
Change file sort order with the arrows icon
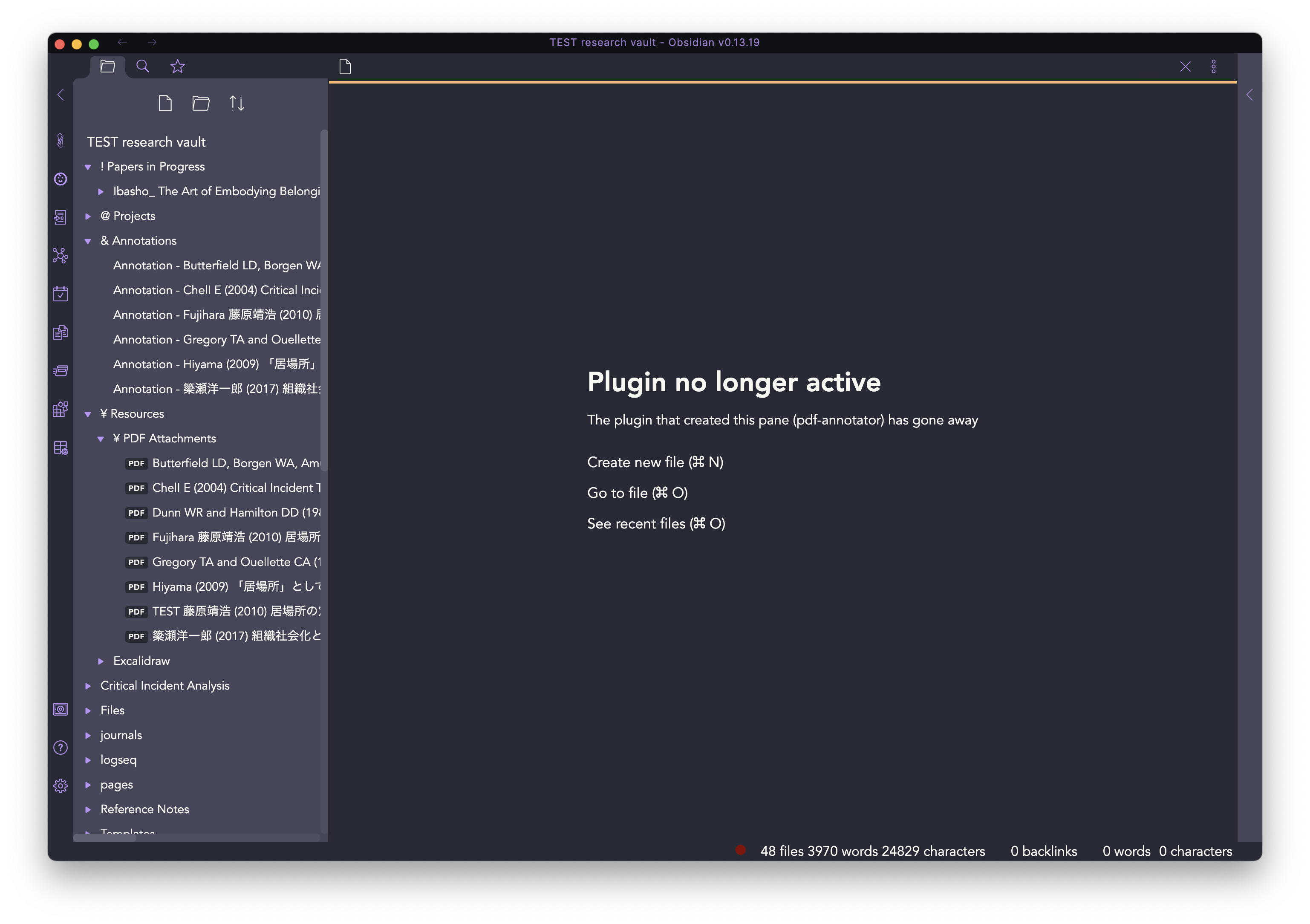coord(237,103)
